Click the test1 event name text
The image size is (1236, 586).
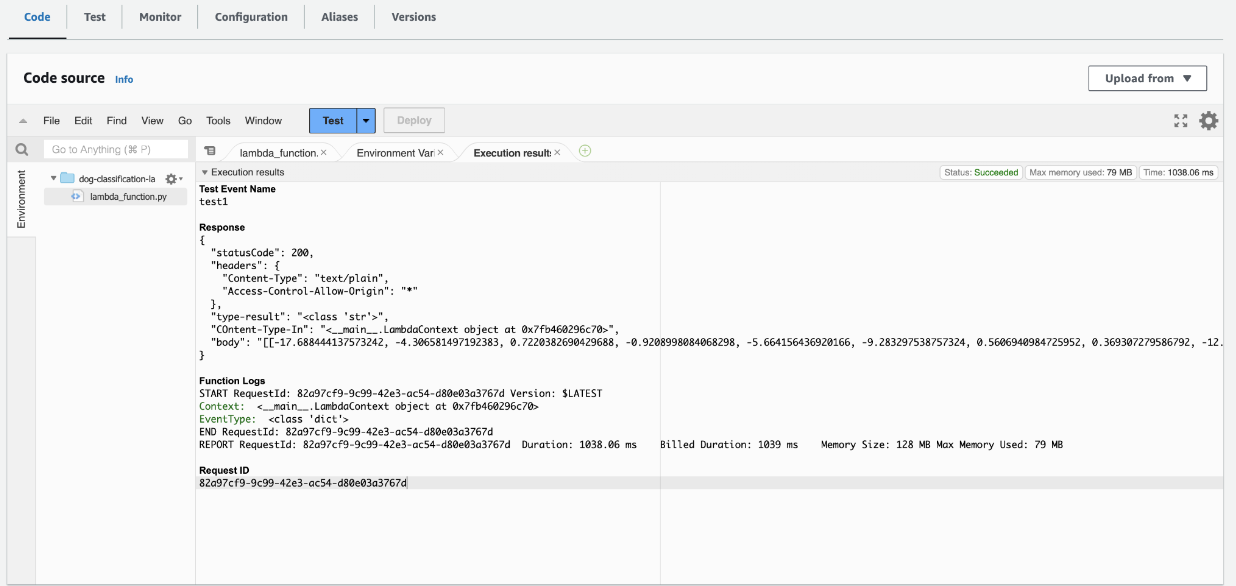click(212, 202)
